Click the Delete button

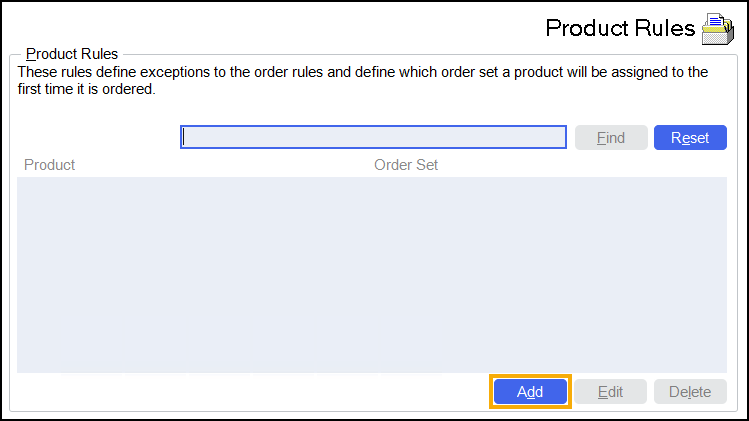pos(690,392)
